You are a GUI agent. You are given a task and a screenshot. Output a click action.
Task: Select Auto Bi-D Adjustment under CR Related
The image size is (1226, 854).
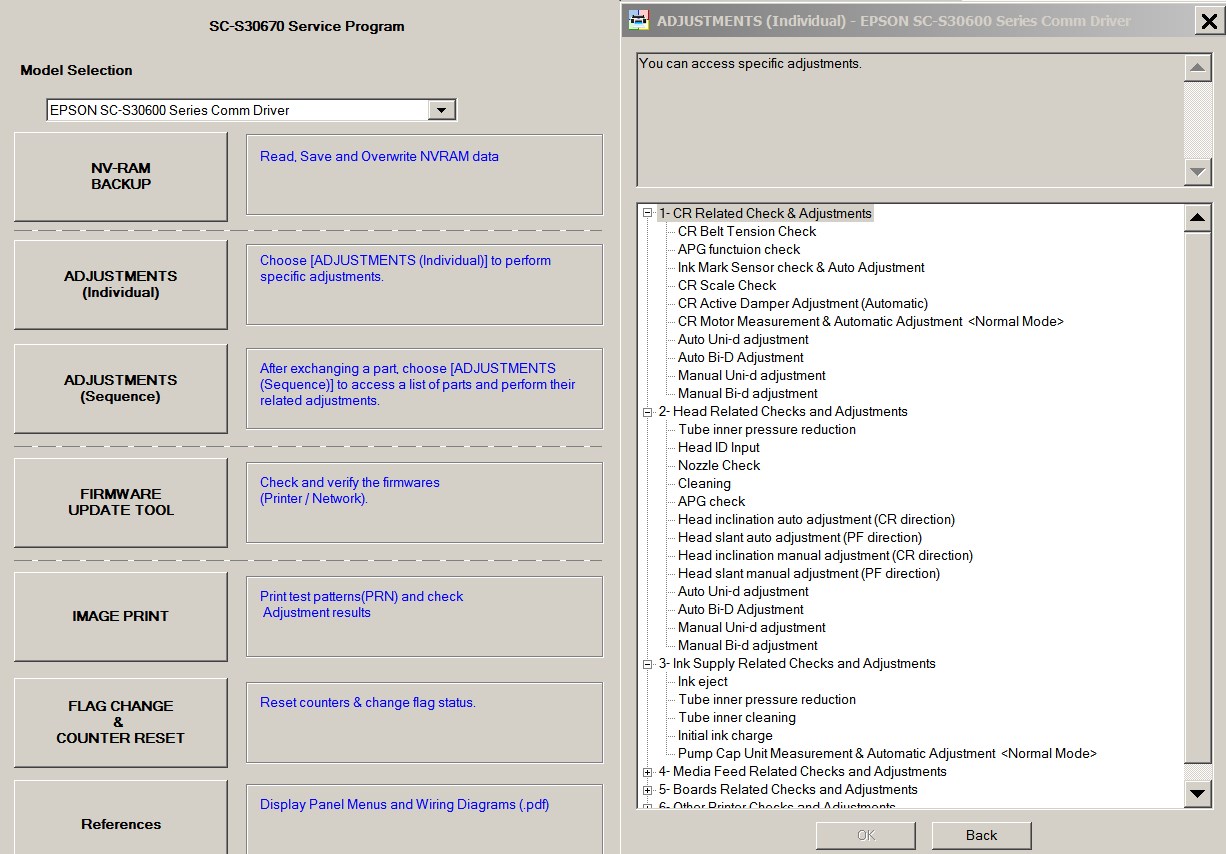pos(741,357)
